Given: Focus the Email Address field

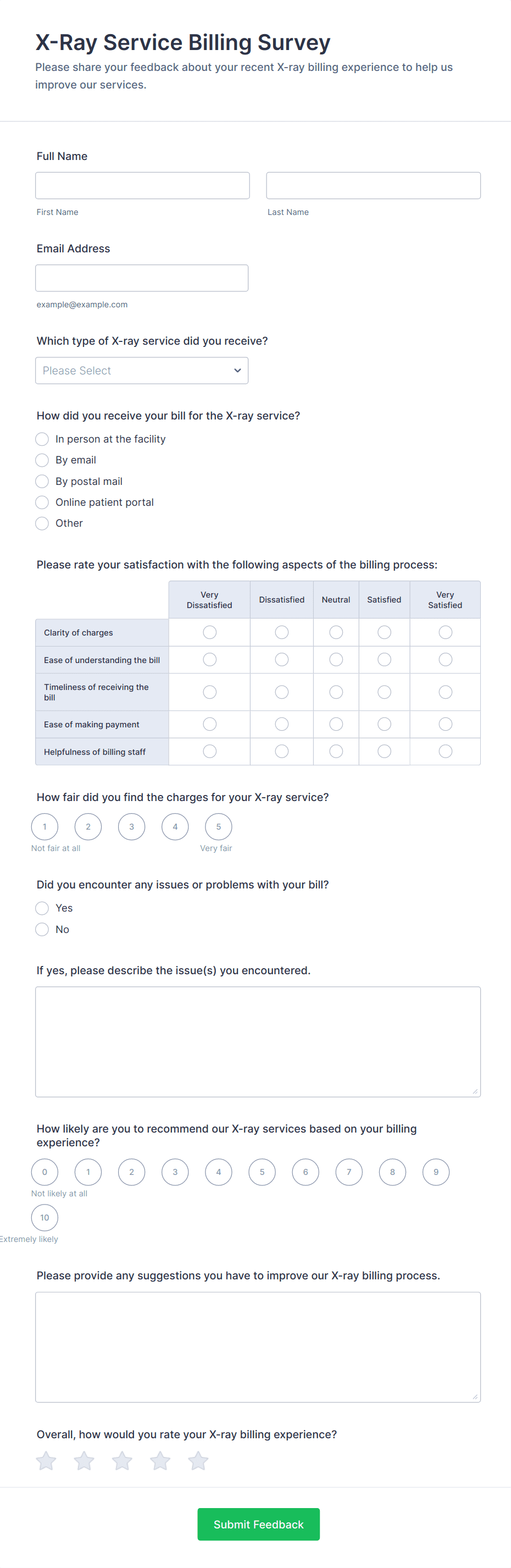Looking at the screenshot, I should pyautogui.click(x=142, y=278).
